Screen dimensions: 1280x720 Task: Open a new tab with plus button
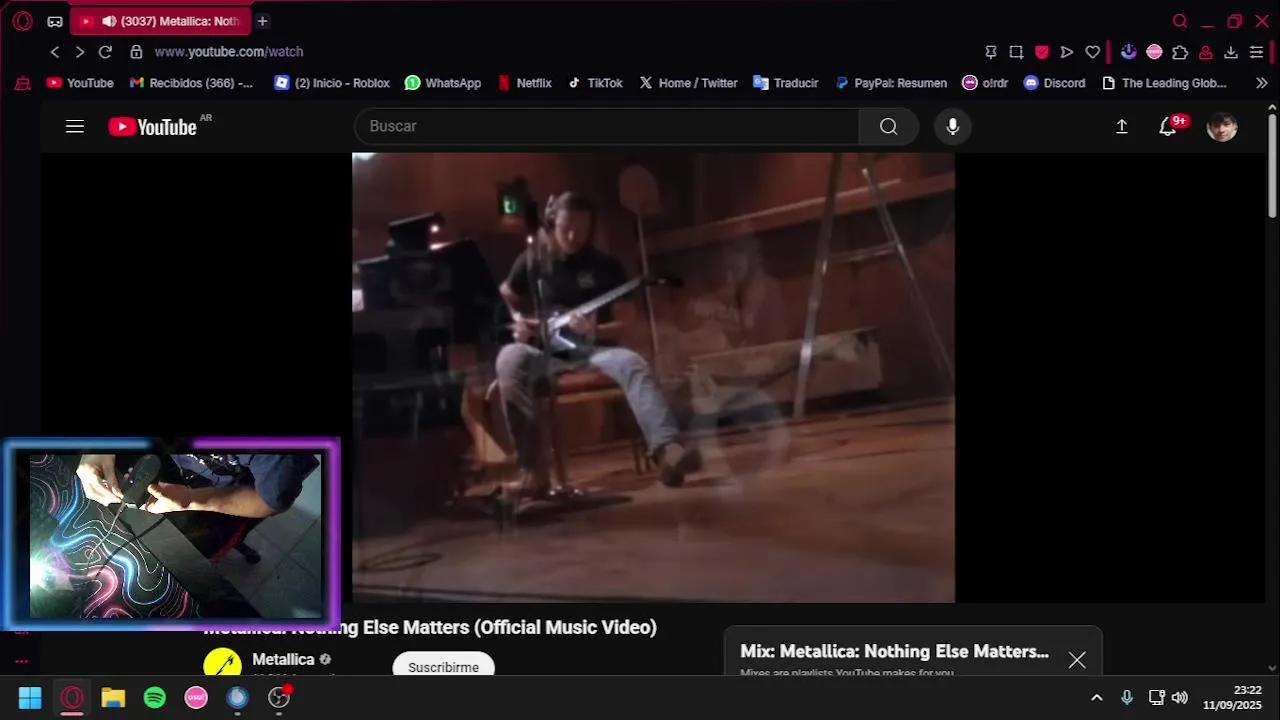click(262, 21)
